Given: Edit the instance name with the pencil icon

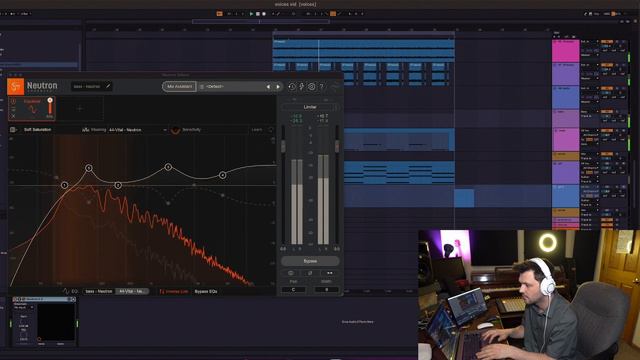Looking at the screenshot, I should (x=108, y=86).
